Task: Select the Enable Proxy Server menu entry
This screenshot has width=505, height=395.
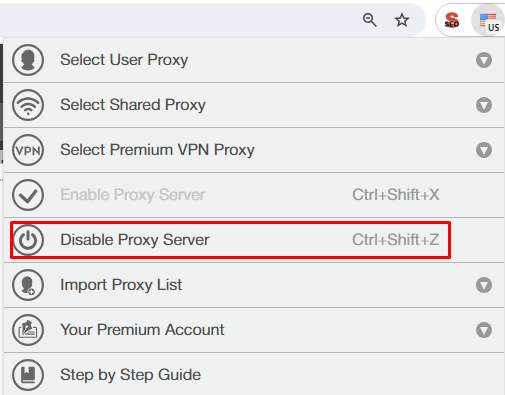Action: 254,195
